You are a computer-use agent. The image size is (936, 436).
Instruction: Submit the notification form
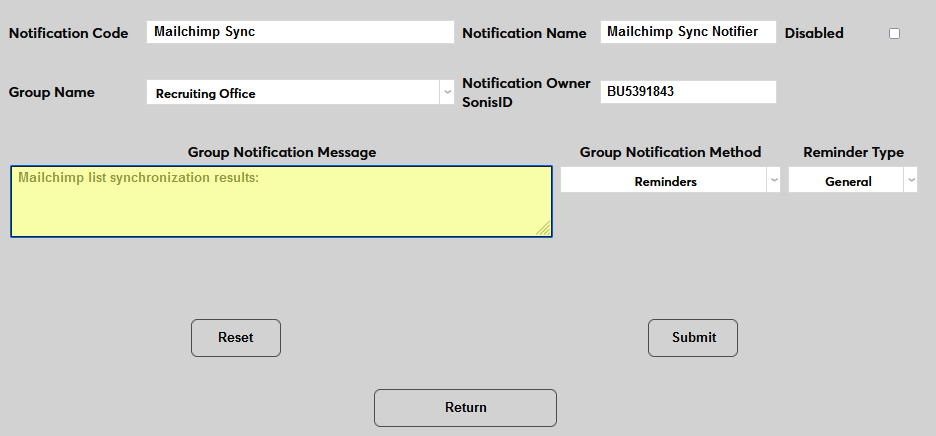click(x=693, y=338)
